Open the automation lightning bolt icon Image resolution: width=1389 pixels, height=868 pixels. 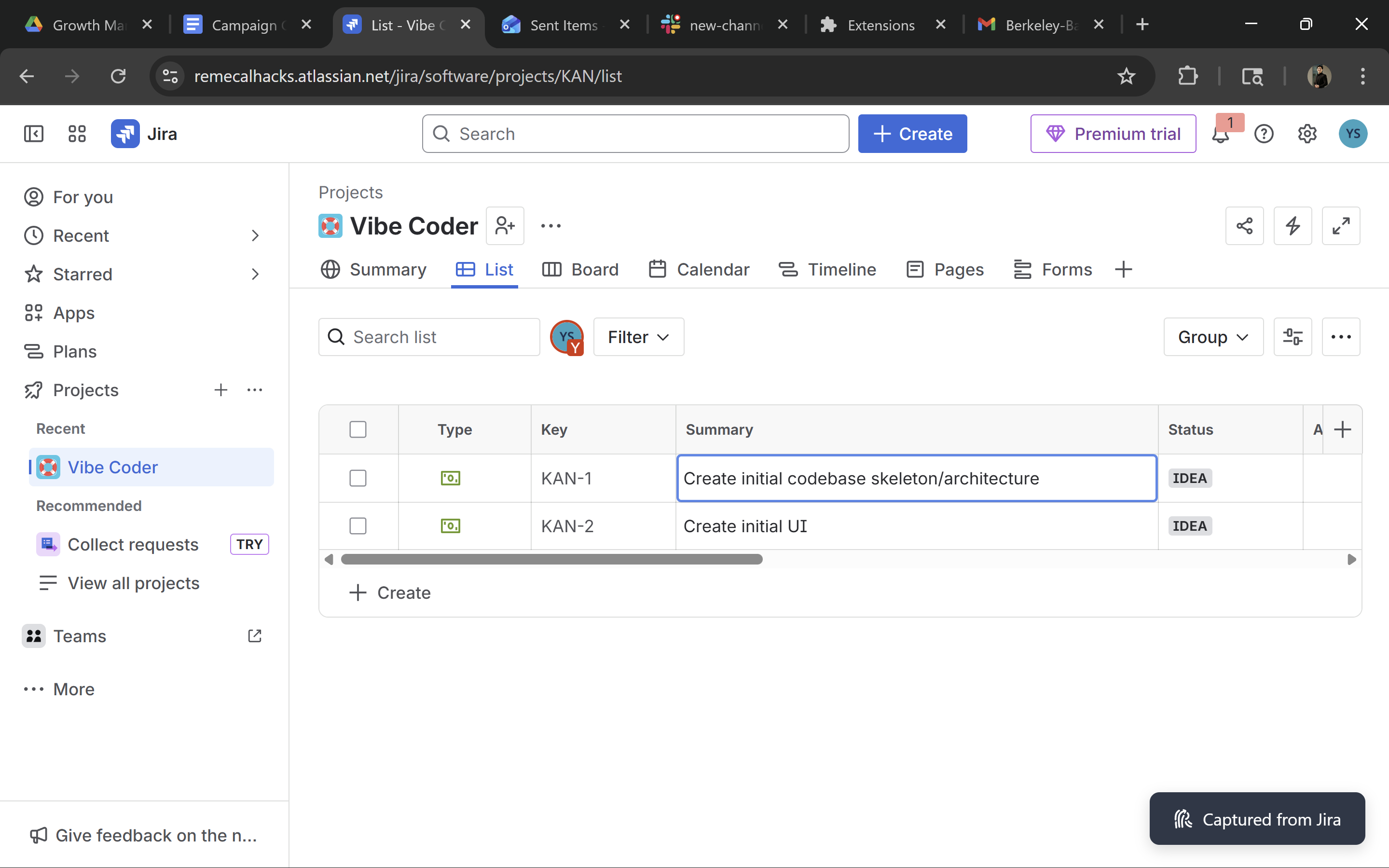pos(1292,226)
